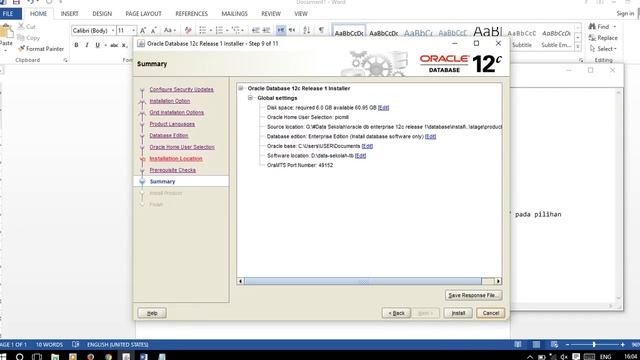Click the Italic formatting icon in Word
Screen dimensions: 640x360
(87, 45)
